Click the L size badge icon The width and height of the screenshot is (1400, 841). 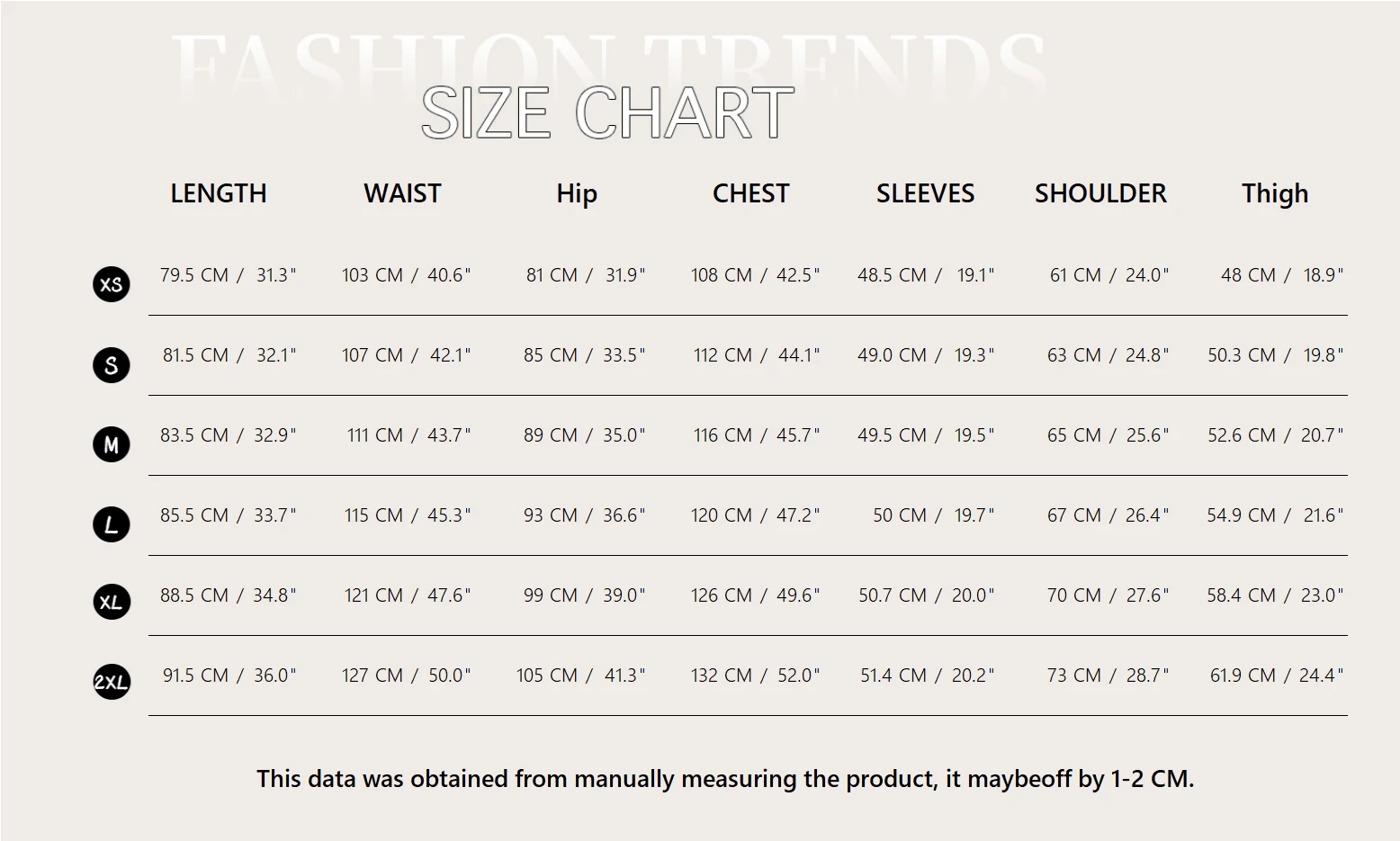click(112, 524)
